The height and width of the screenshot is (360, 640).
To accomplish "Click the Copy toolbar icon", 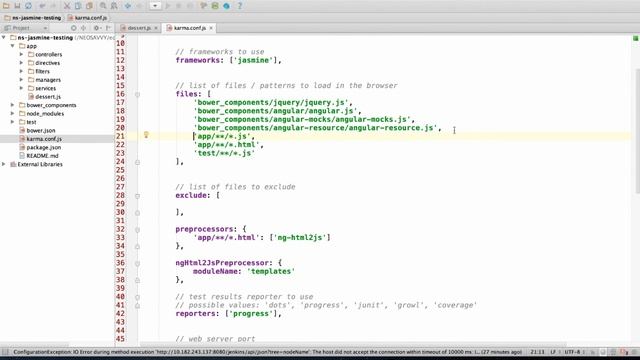I will coord(78,6).
